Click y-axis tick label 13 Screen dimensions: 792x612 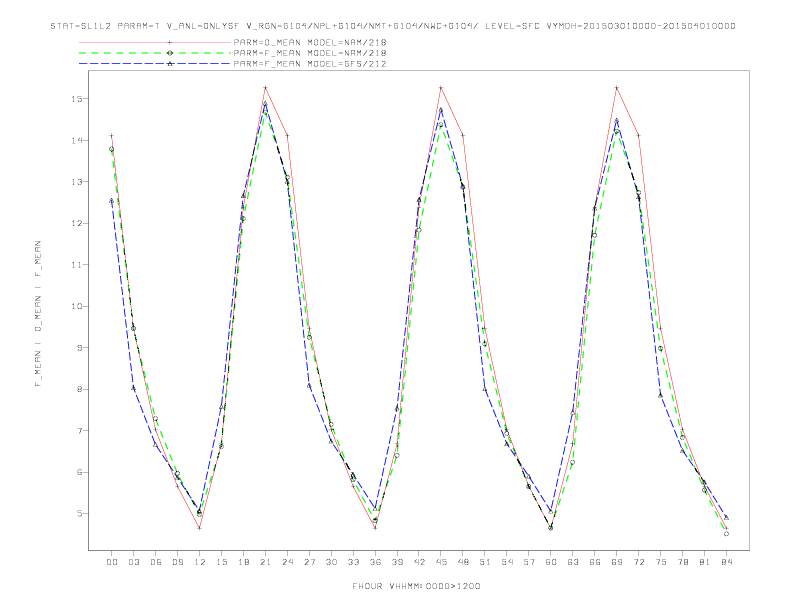77,182
